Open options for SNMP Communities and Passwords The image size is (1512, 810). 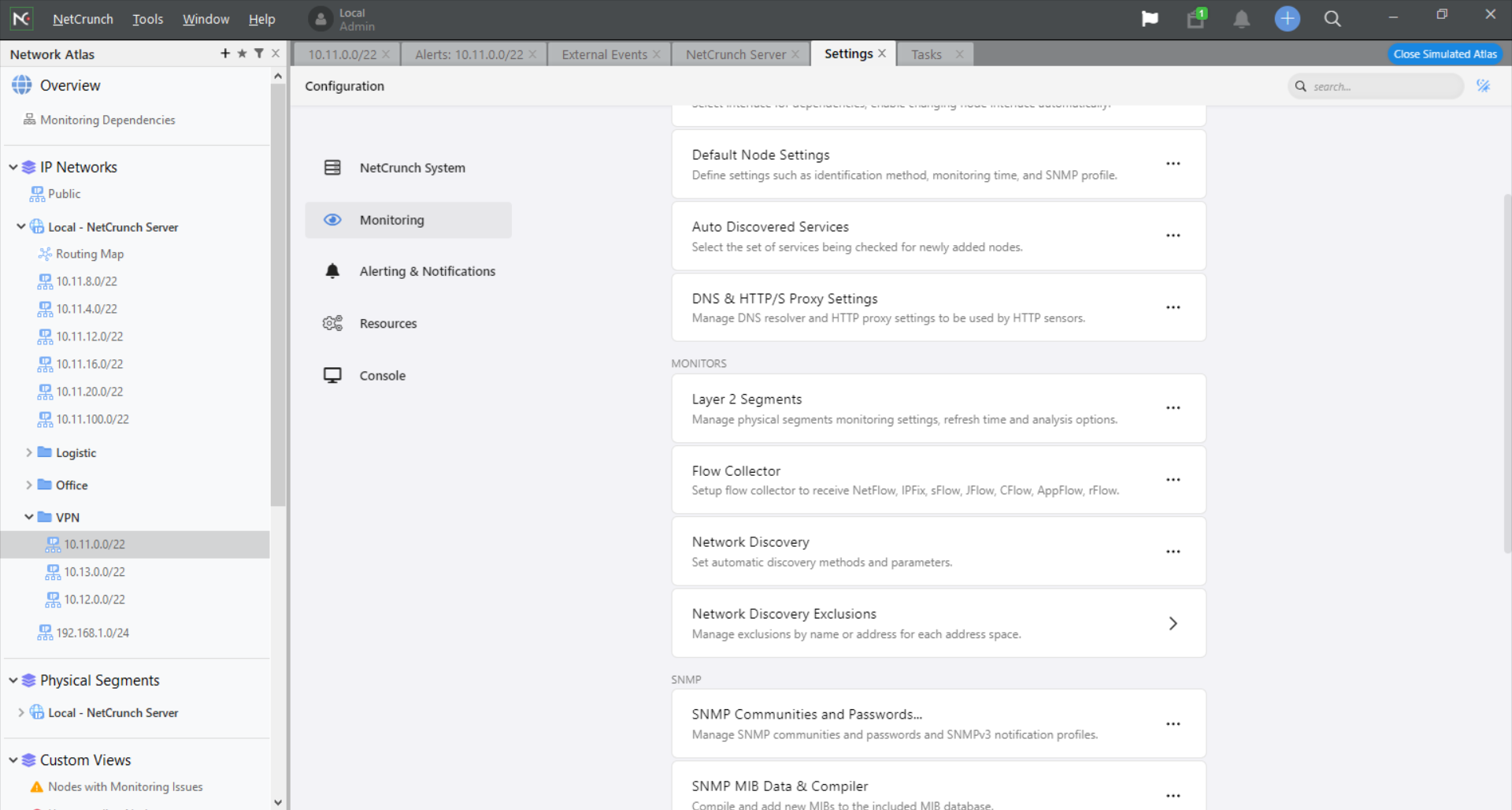pyautogui.click(x=1173, y=724)
